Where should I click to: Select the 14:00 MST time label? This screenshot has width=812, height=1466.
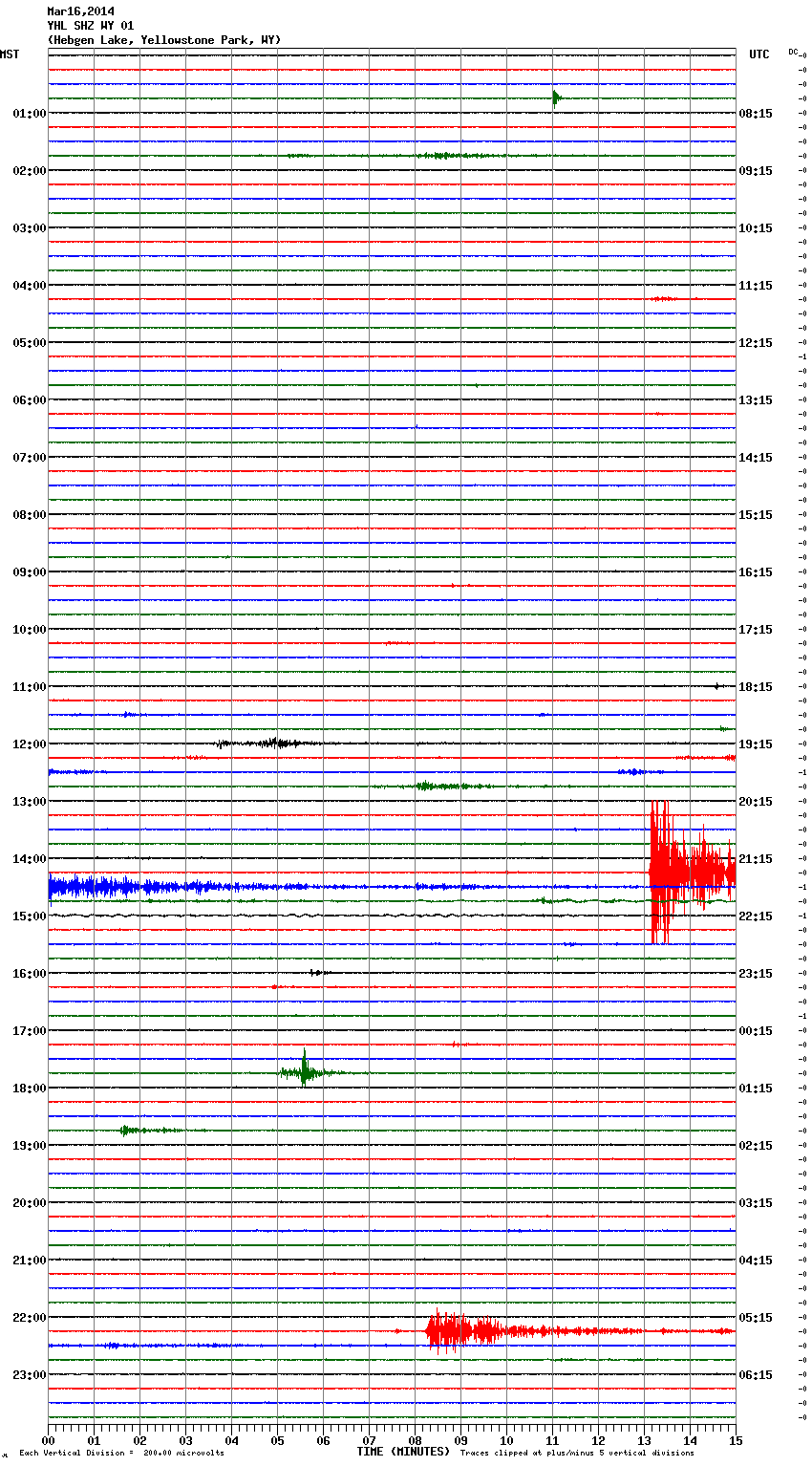[30, 859]
